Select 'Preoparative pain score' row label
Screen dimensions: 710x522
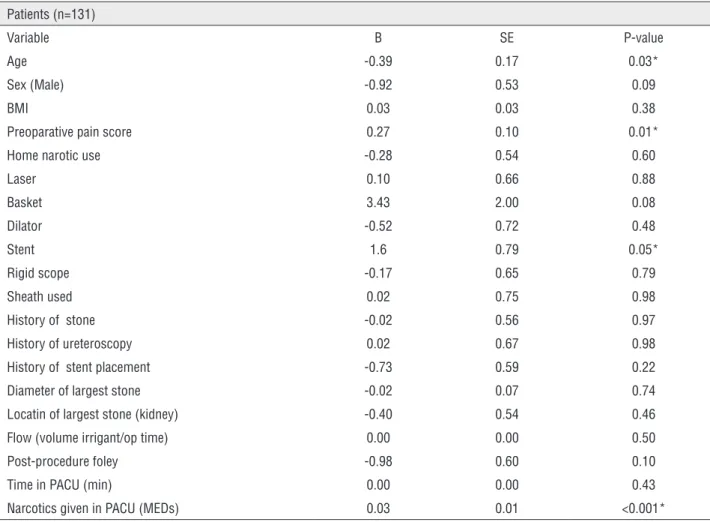point(69,132)
